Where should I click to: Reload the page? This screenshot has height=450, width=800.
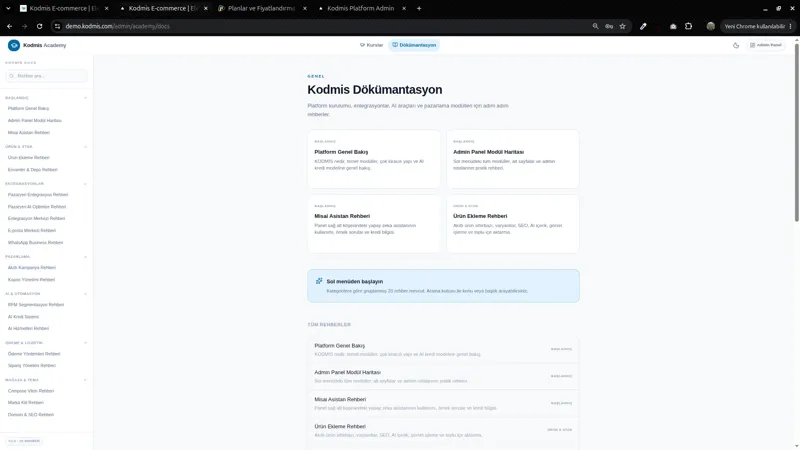[39, 27]
